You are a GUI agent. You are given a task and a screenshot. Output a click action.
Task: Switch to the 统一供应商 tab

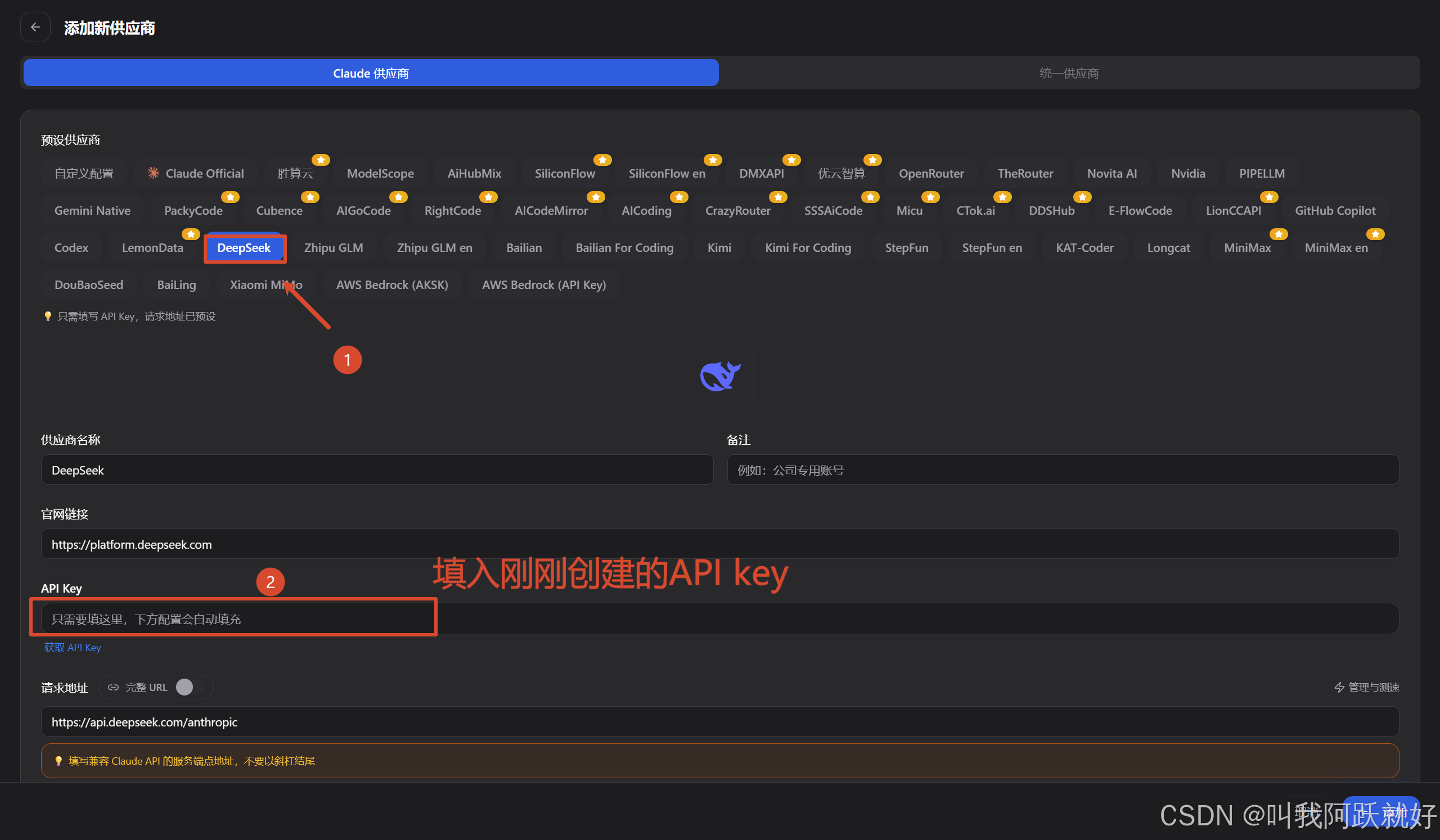point(1069,73)
